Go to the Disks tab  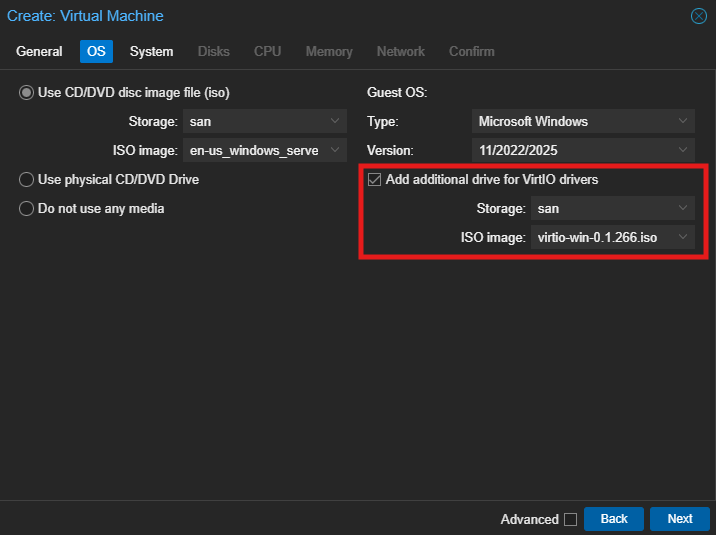214,52
